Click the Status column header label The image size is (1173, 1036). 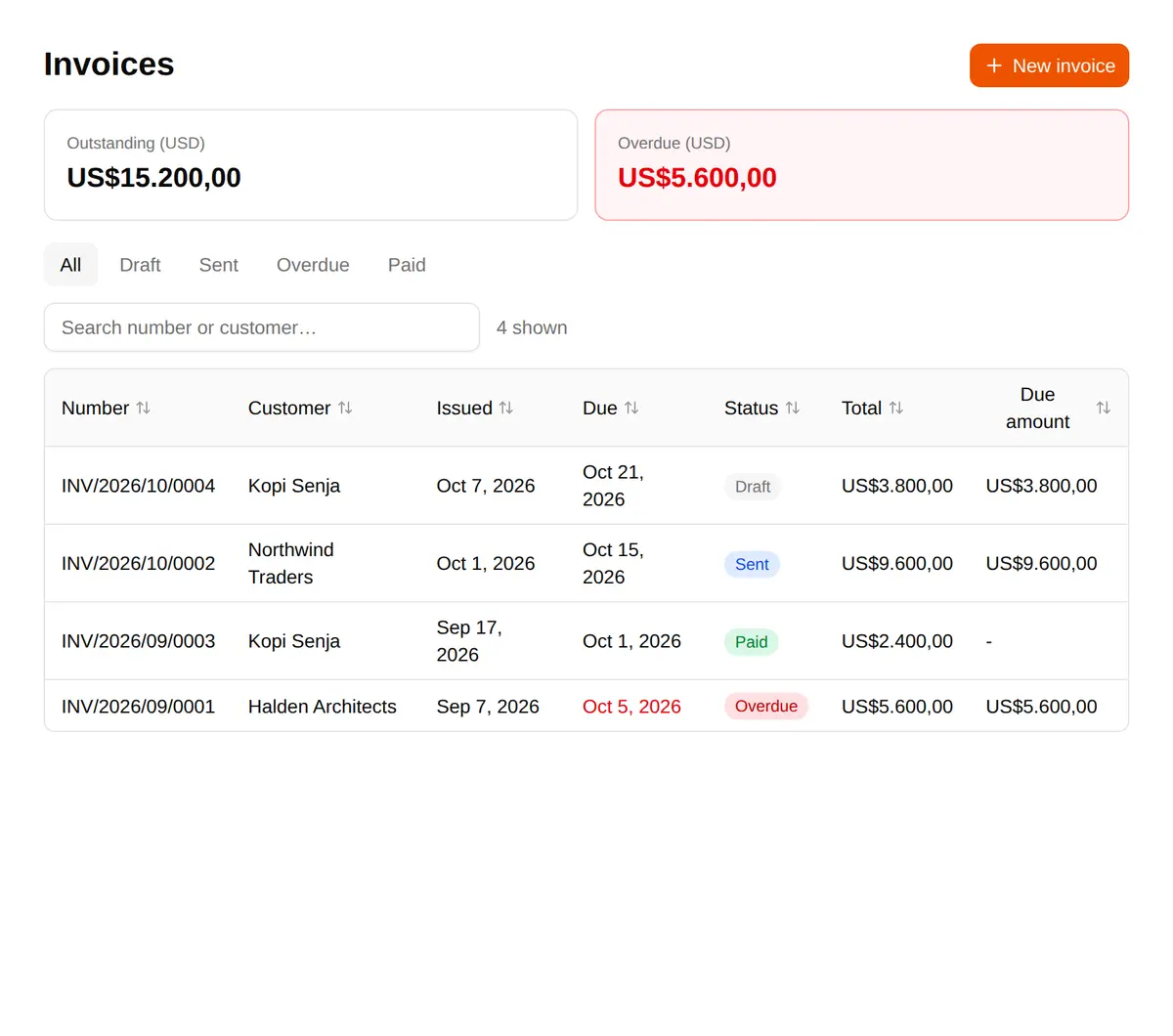(751, 408)
